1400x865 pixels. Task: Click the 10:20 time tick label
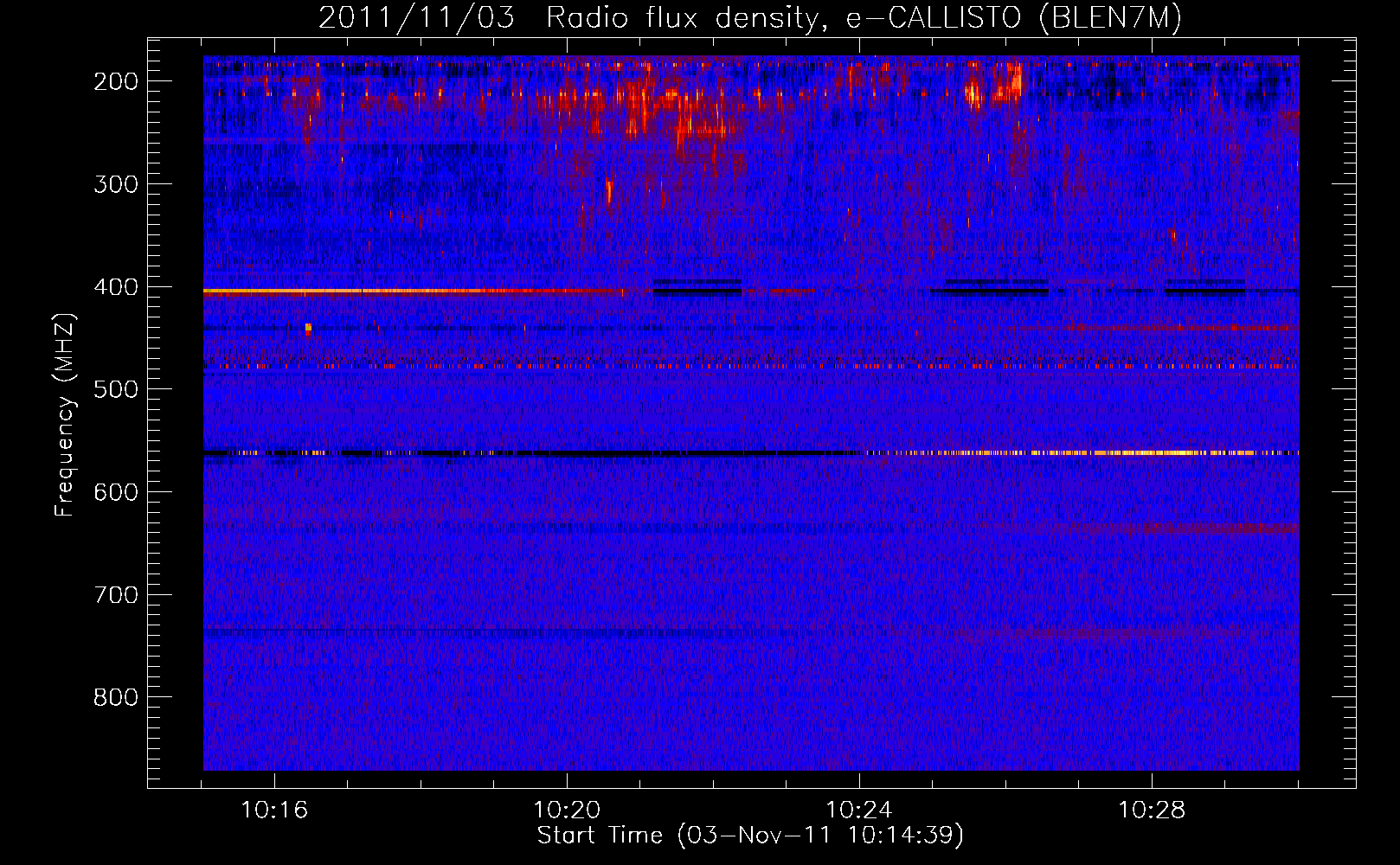point(567,811)
